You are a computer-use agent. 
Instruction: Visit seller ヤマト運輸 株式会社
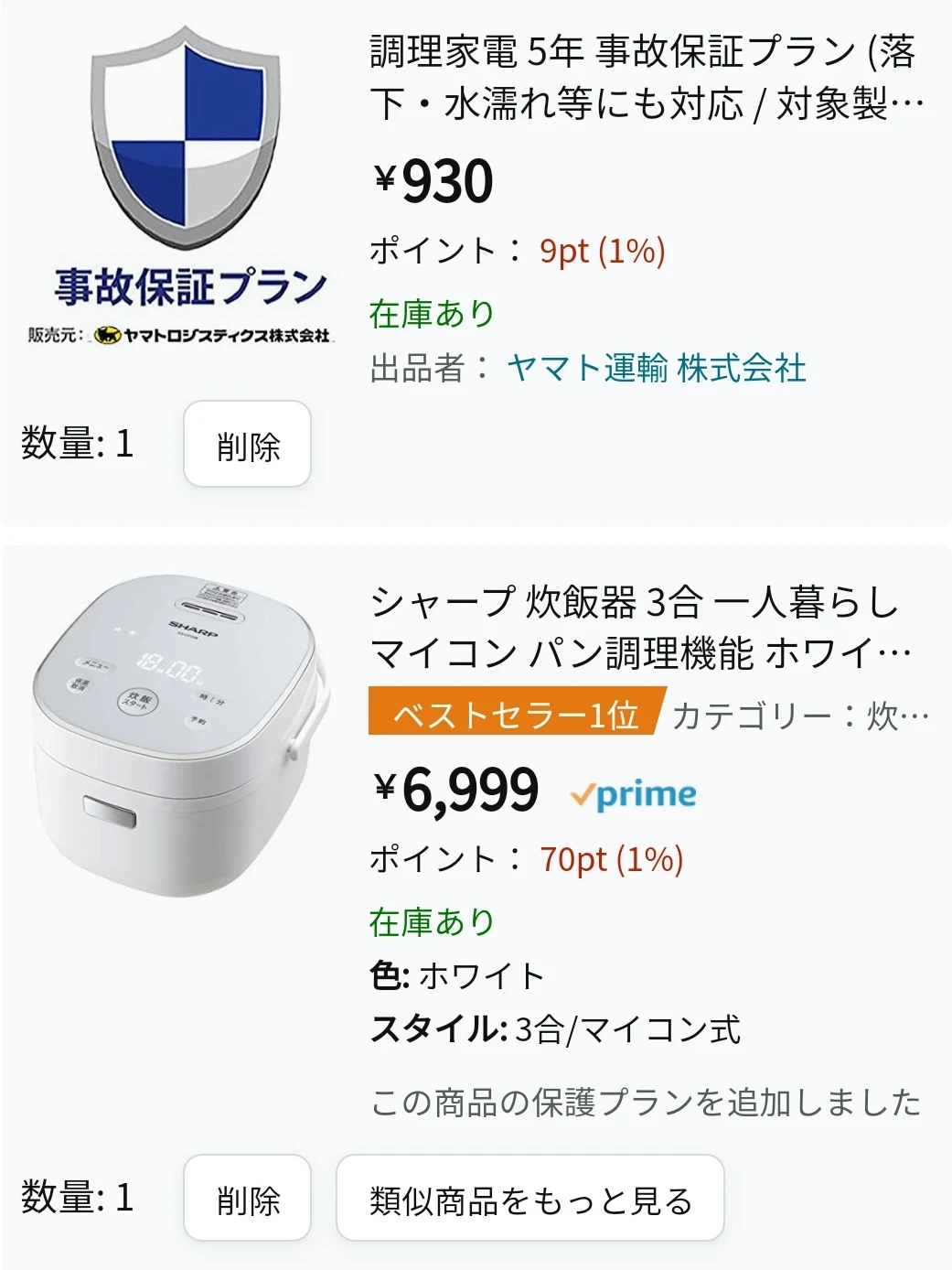click(x=657, y=368)
